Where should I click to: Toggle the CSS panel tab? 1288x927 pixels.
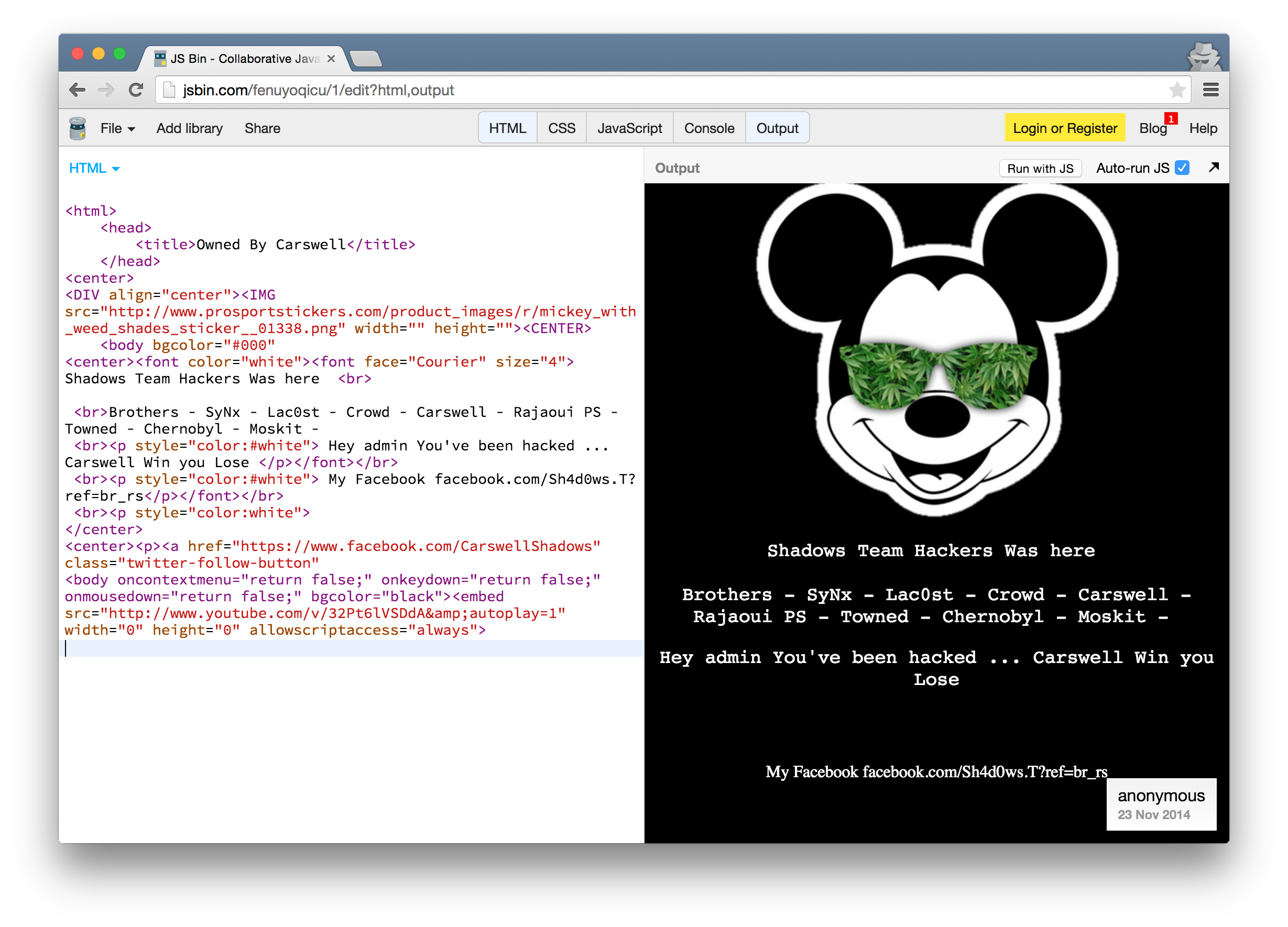[561, 128]
